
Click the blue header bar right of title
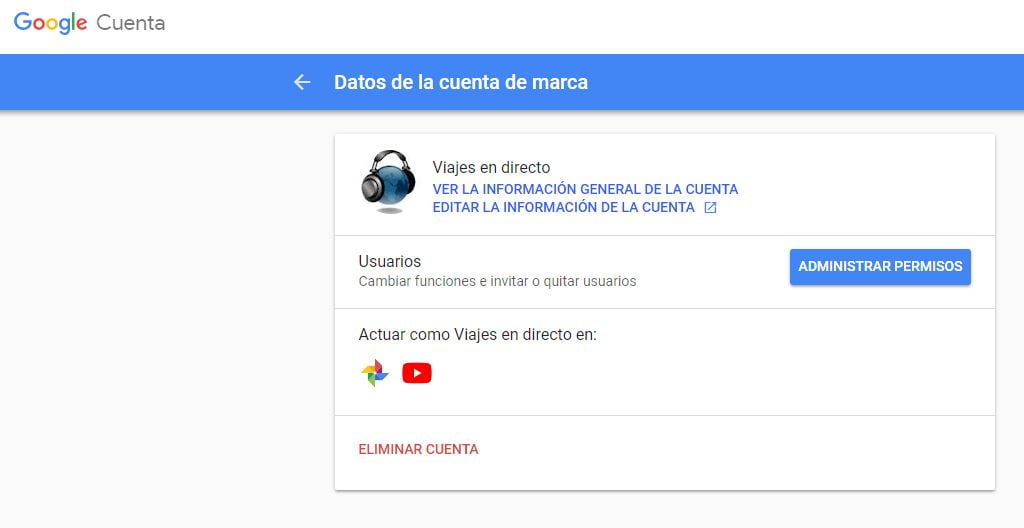click(x=800, y=82)
